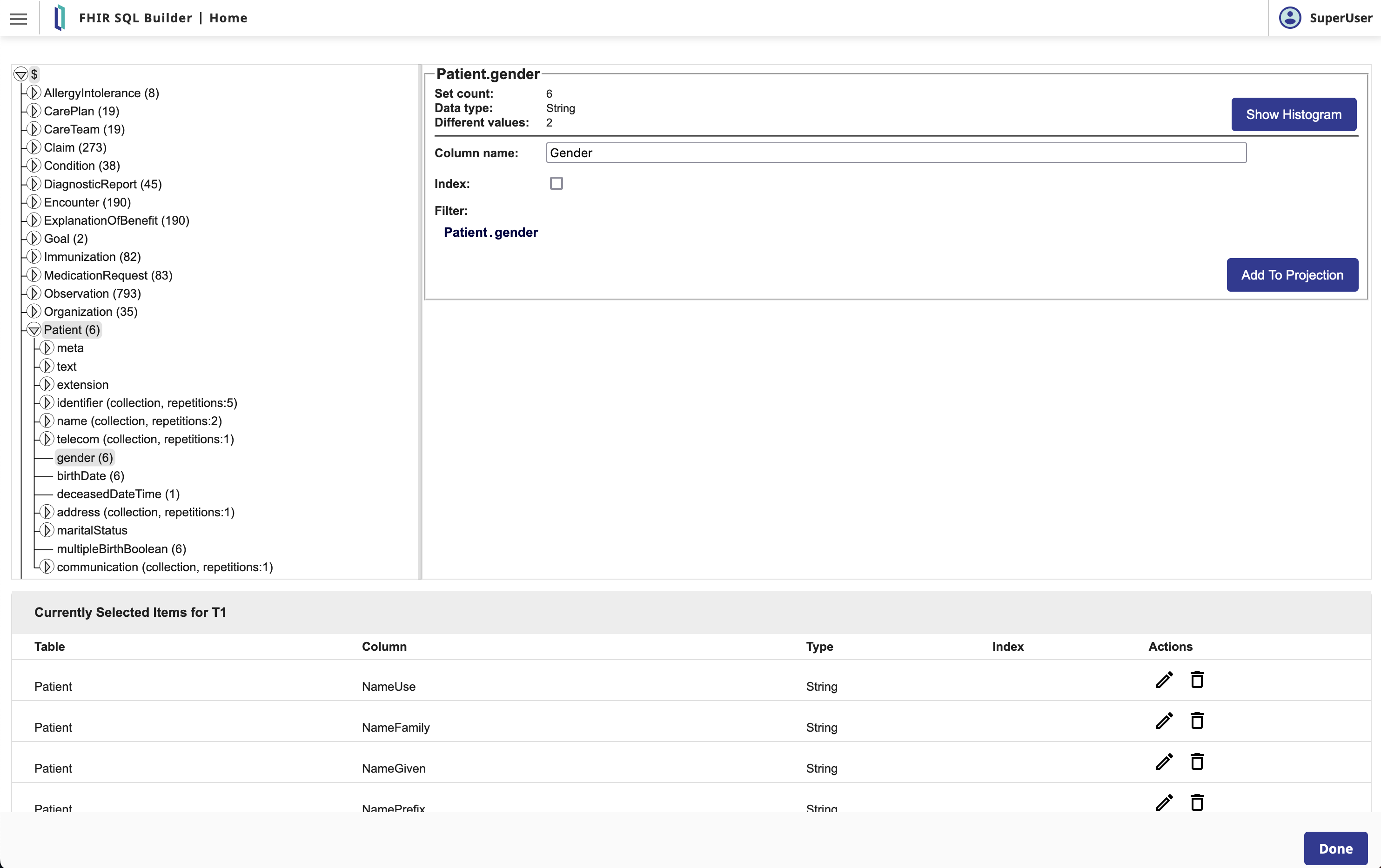
Task: Delete the NameFamily row from projection
Action: 1196,721
